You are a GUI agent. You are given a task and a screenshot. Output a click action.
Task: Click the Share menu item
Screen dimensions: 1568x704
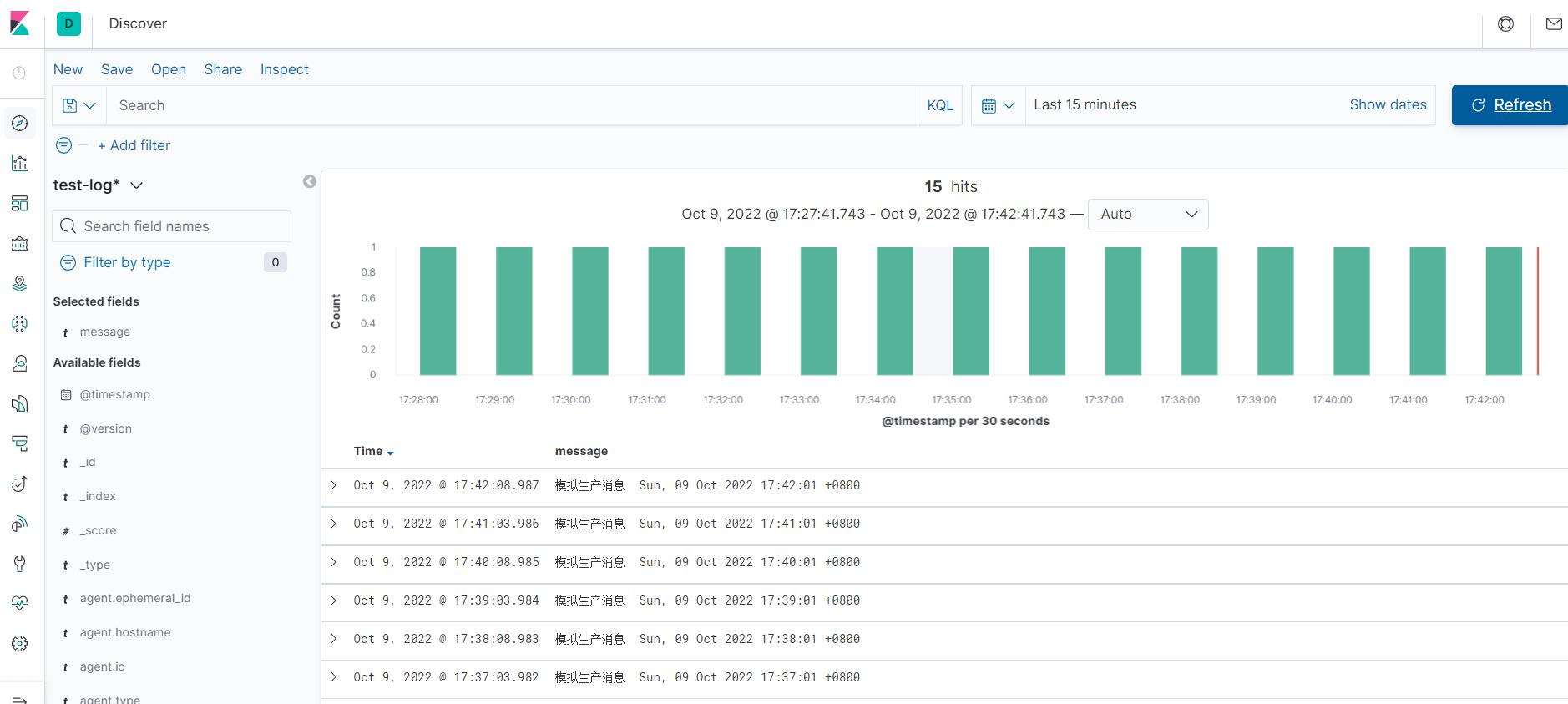pos(223,69)
